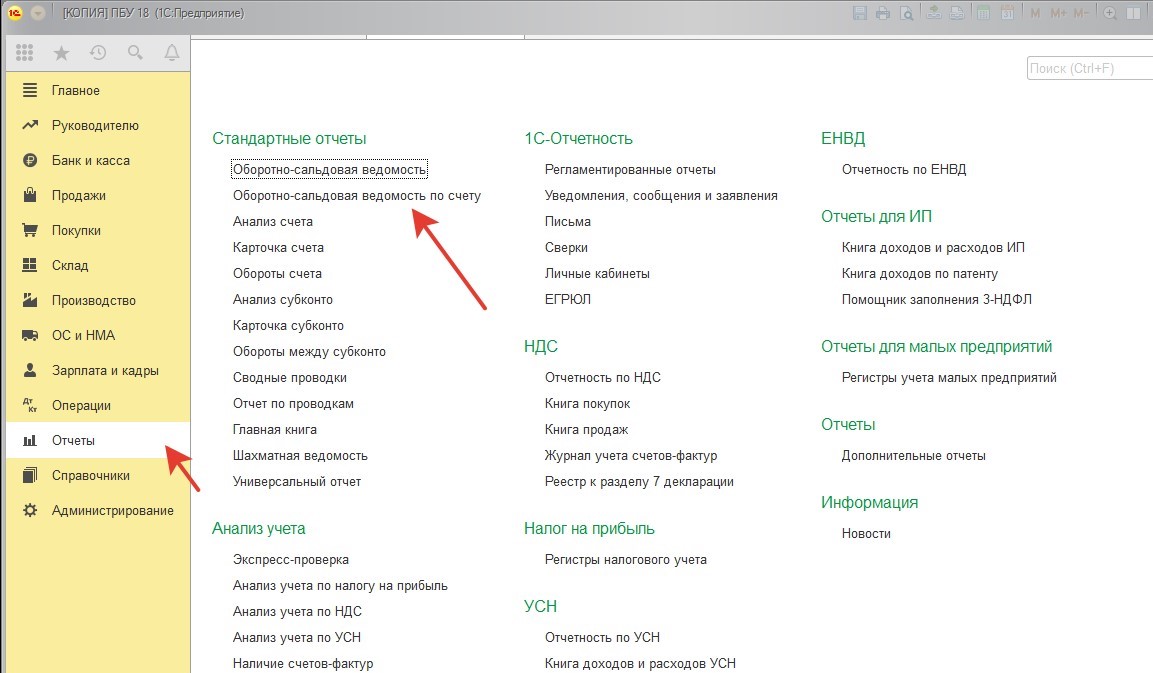1153x673 pixels.
Task: Click the magnifier search icon in sidebar panel
Action: (135, 53)
